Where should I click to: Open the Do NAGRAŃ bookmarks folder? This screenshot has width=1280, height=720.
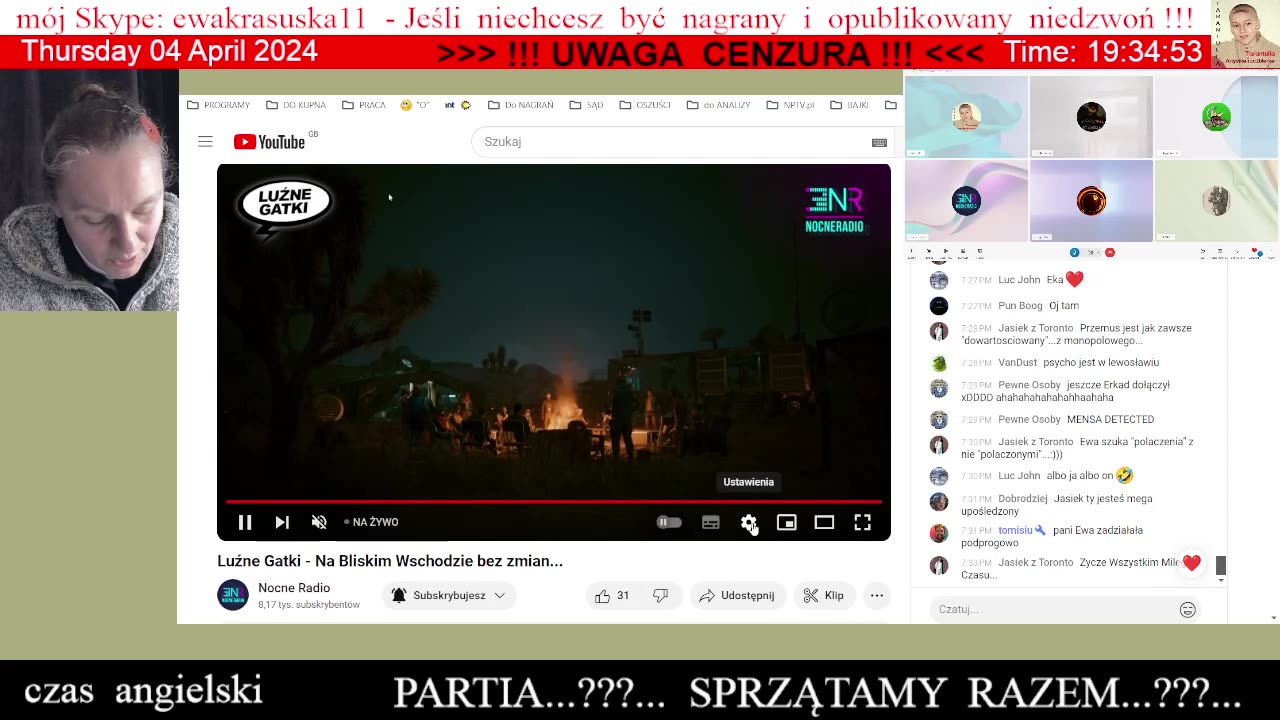pyautogui.click(x=521, y=105)
